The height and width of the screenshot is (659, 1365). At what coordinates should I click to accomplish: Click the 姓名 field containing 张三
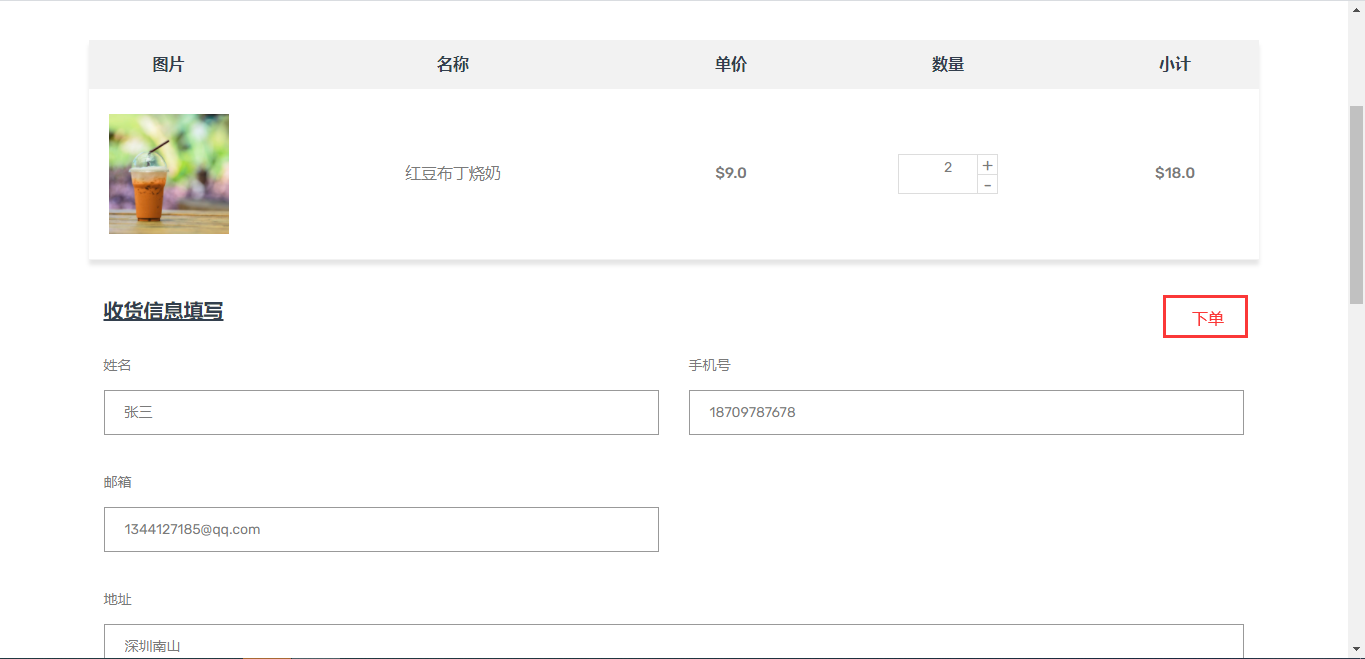[x=381, y=412]
